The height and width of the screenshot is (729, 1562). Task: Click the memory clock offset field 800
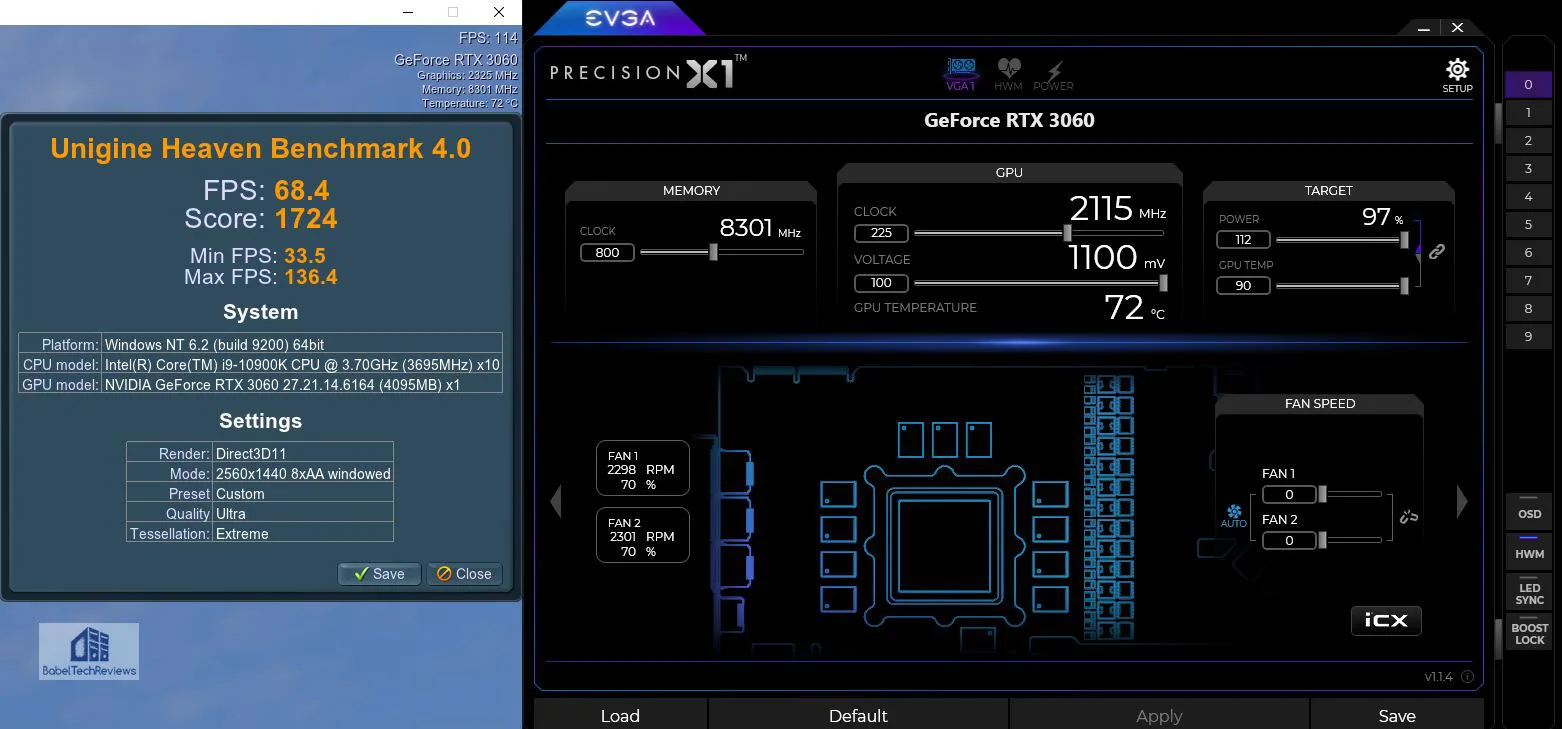(x=607, y=252)
